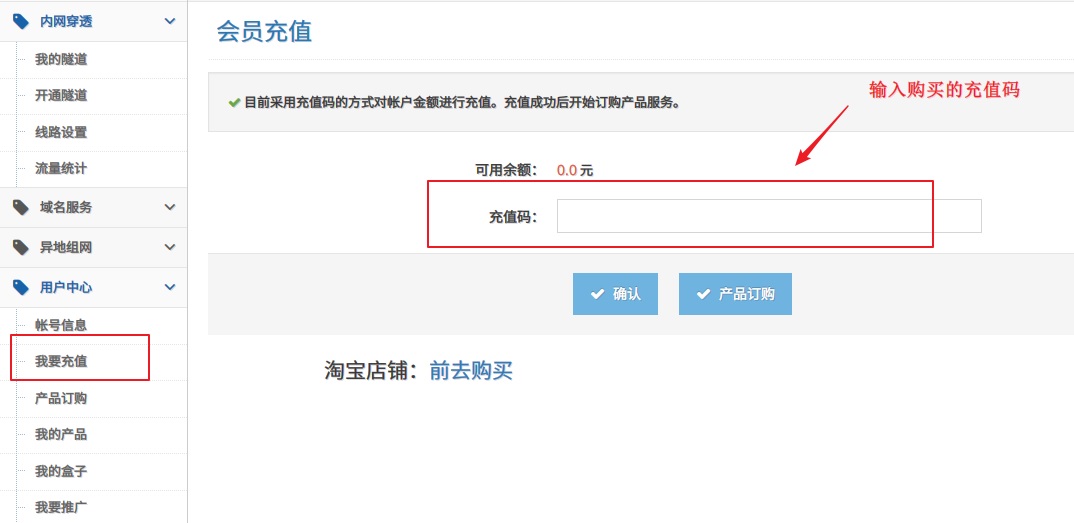
Task: Expand the 域名服务 section chevron
Action: [169, 207]
